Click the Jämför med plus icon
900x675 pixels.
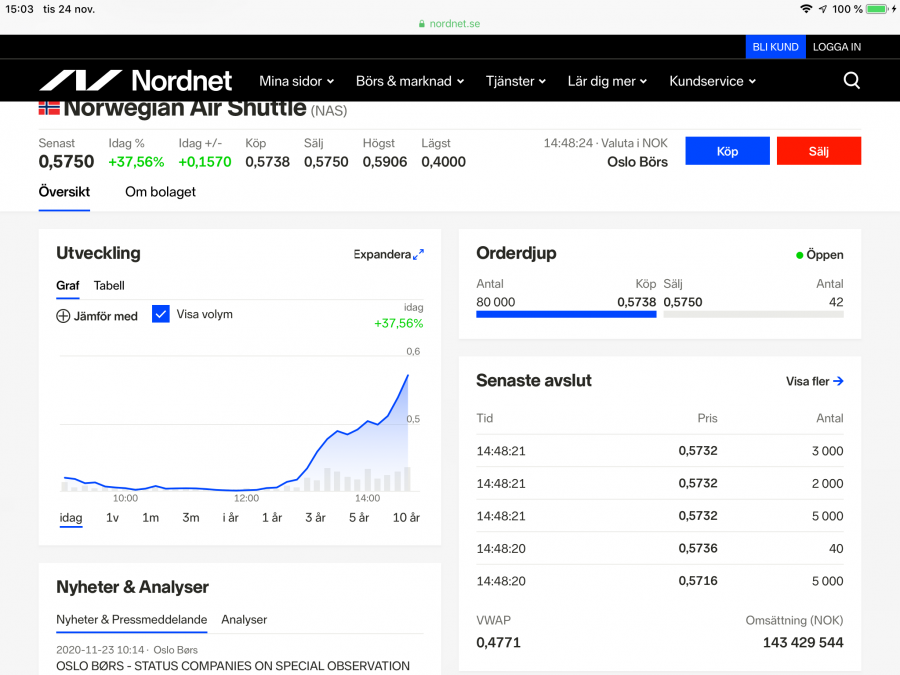63,316
